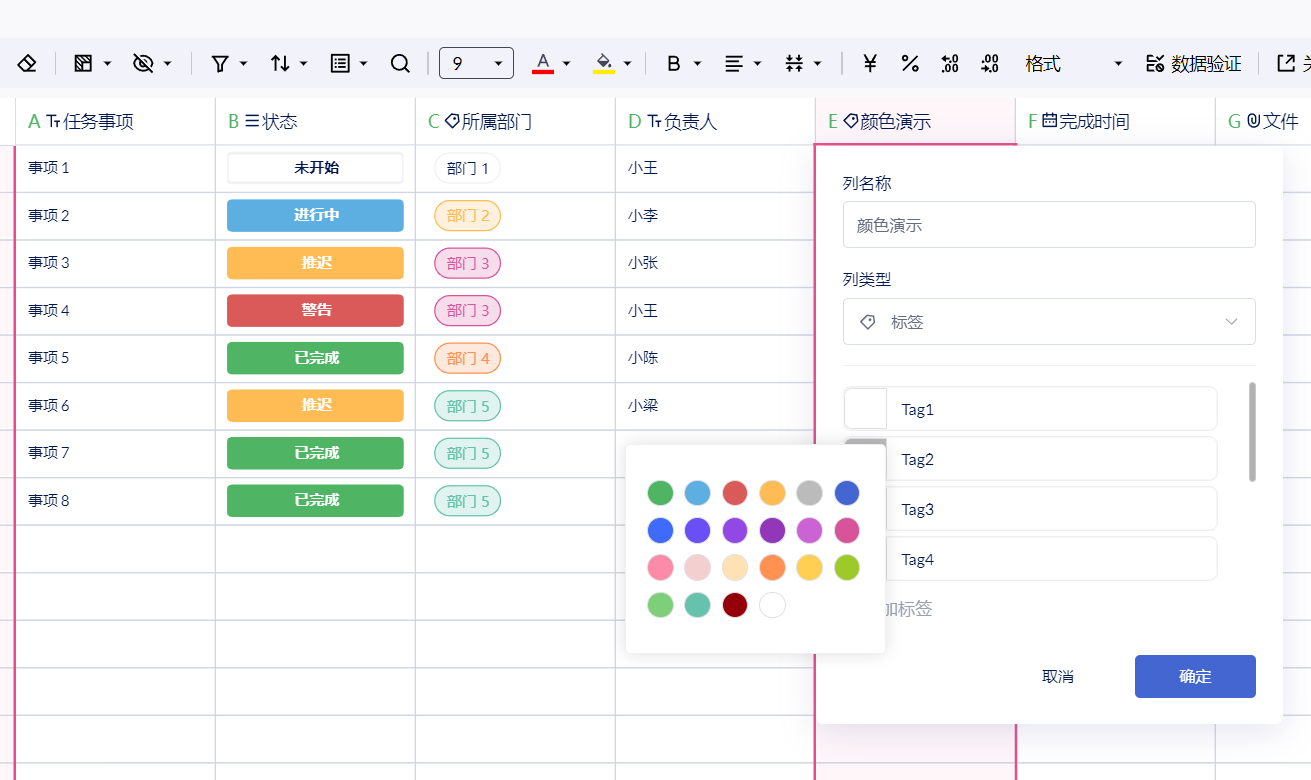Click the 事项 5 task cell
The image size is (1311, 780).
click(115, 358)
